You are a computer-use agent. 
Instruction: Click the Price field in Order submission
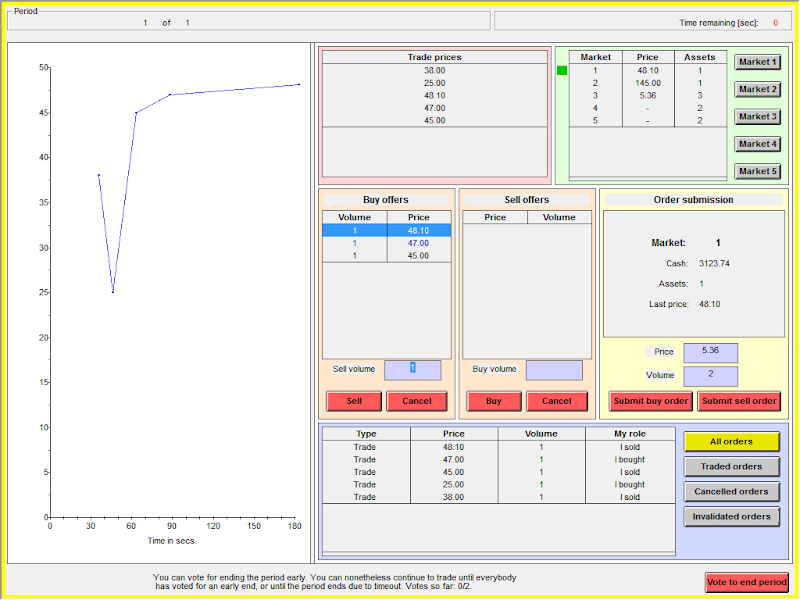click(711, 353)
